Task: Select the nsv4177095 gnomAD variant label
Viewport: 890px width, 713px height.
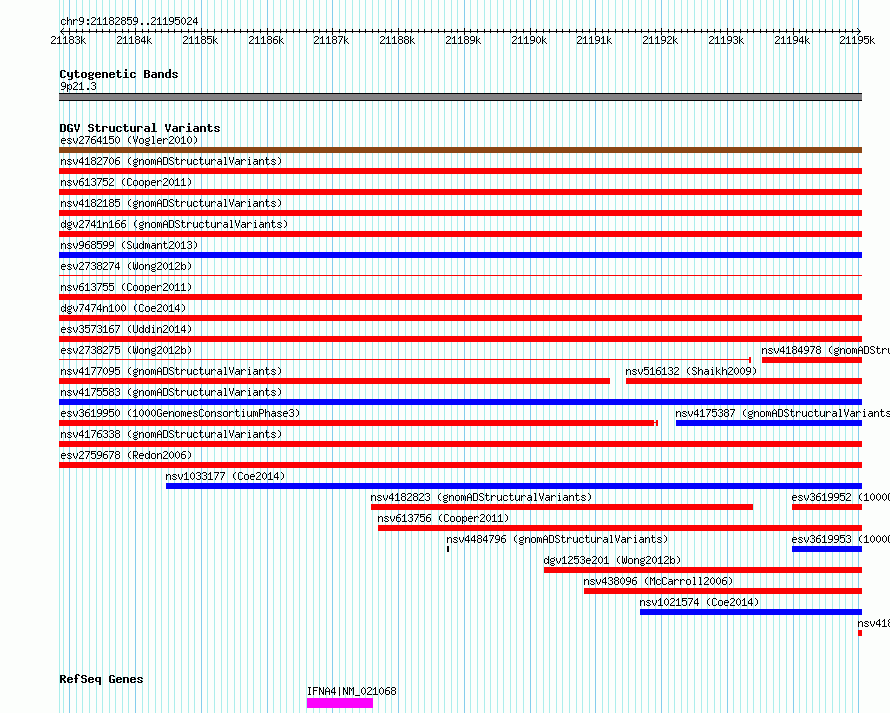Action: pyautogui.click(x=171, y=371)
